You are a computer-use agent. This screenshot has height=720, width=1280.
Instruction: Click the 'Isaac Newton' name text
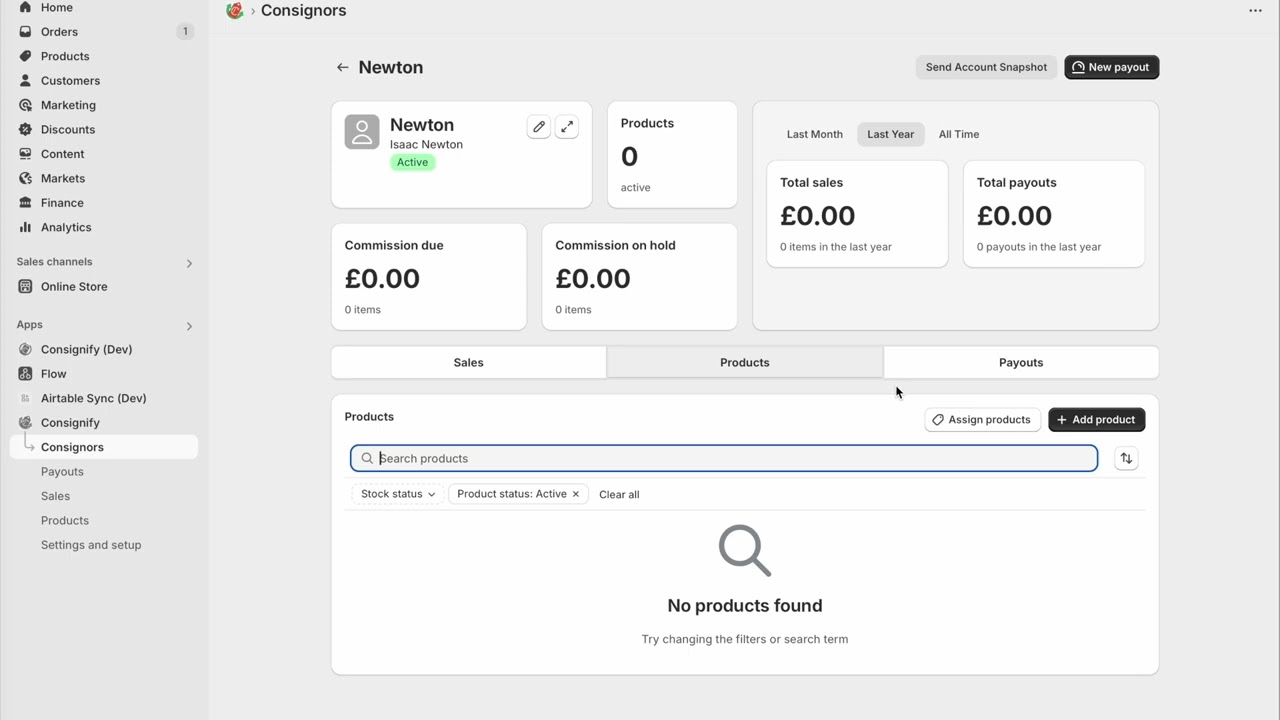(x=426, y=145)
